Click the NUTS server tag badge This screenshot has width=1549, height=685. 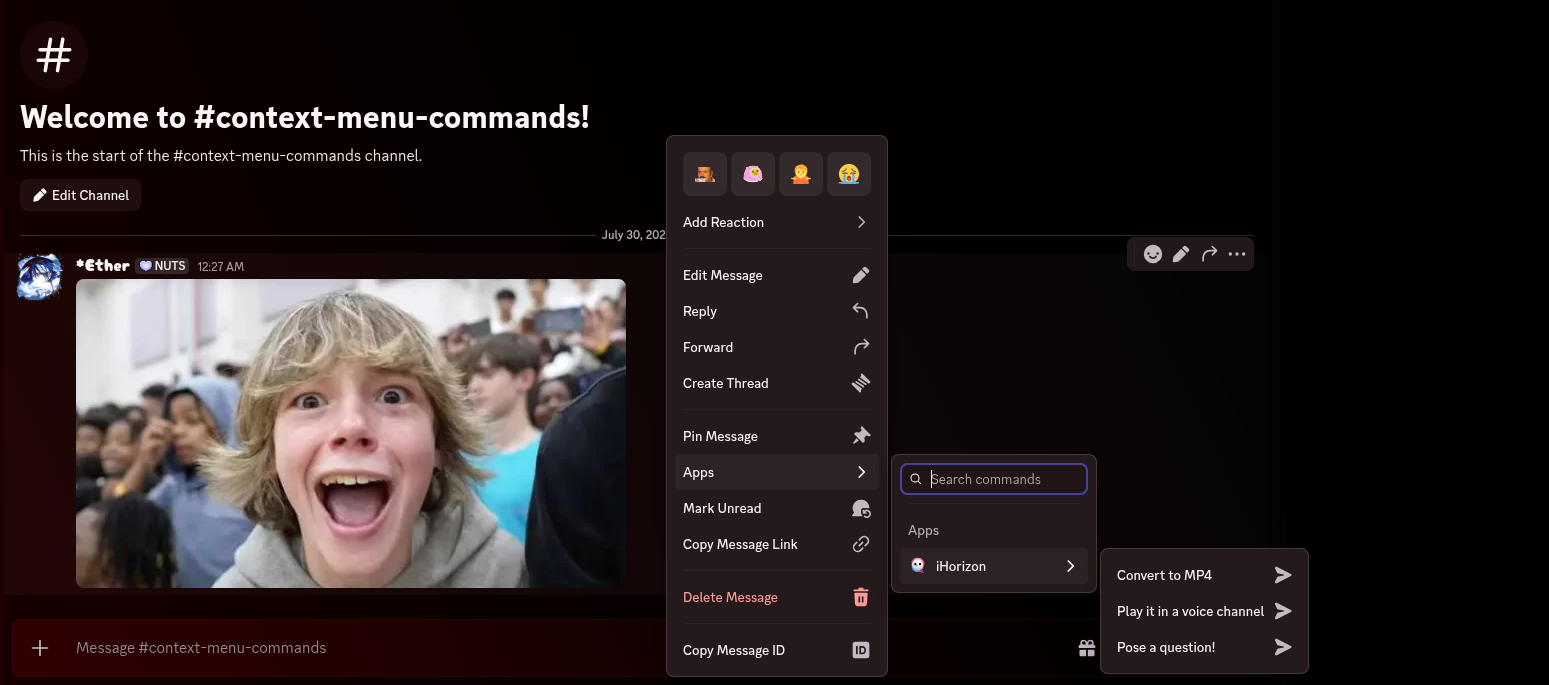[x=162, y=266]
